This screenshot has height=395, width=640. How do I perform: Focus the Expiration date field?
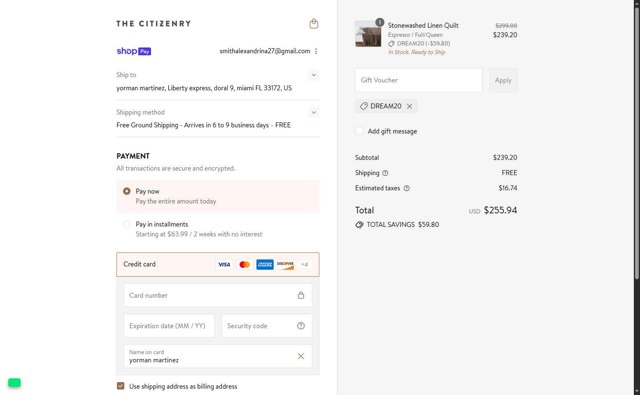point(169,326)
